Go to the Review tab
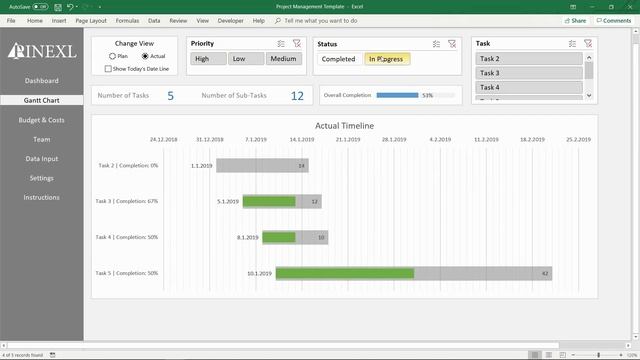Screen dimensions: 640x360 178,20
